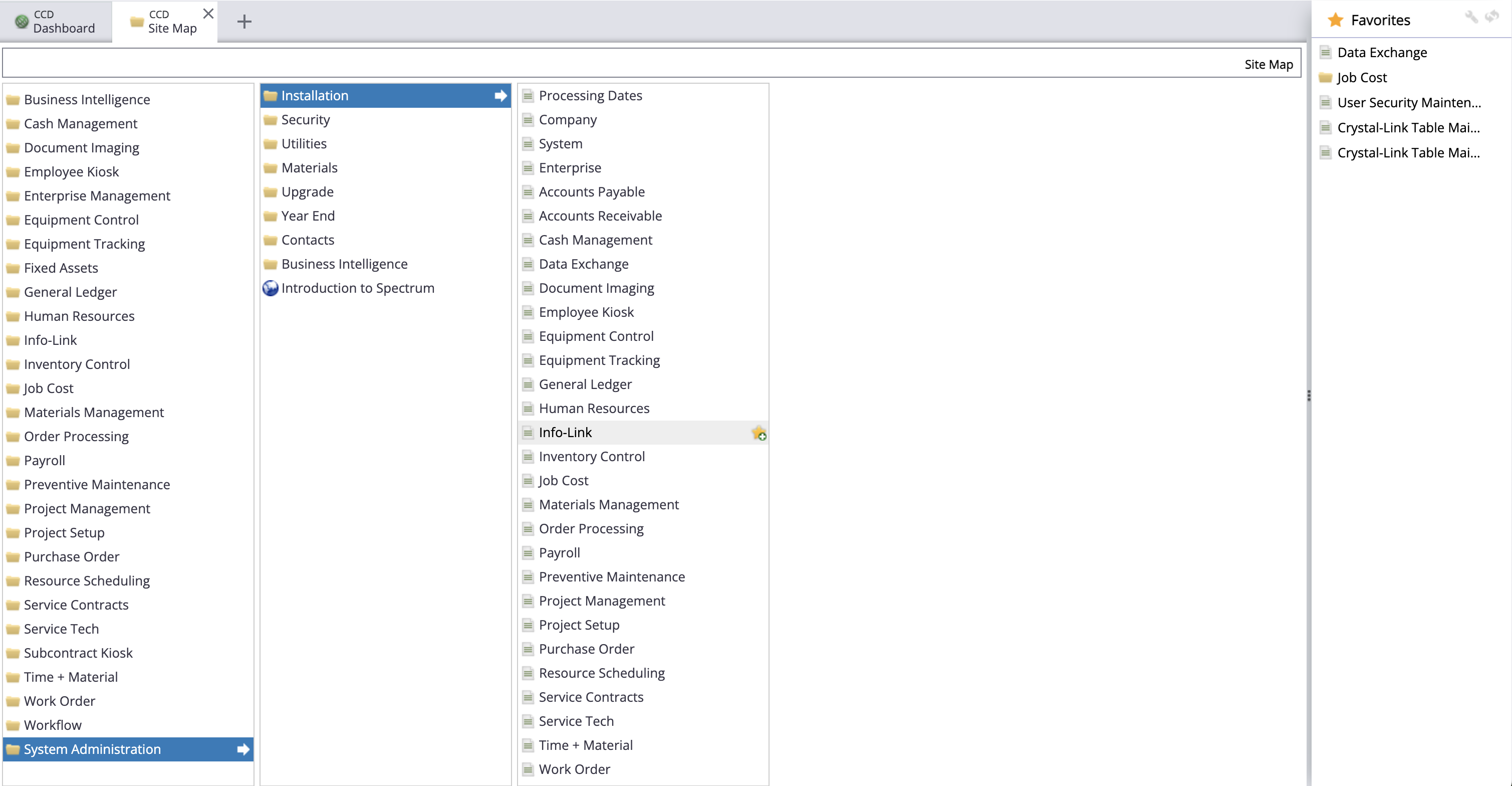Click Service Contracts document icon
The height and width of the screenshot is (786, 1512).
(x=528, y=698)
